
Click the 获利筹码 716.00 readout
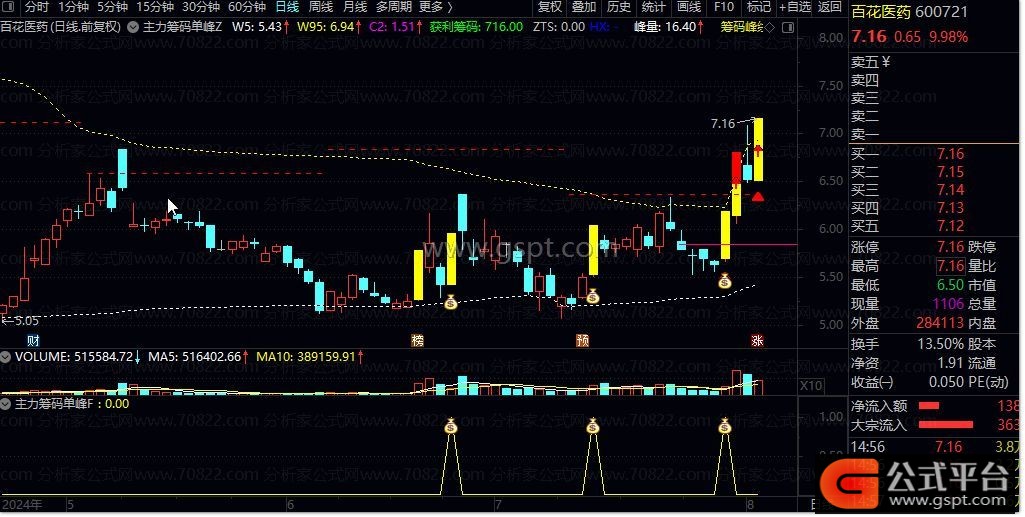[477, 27]
